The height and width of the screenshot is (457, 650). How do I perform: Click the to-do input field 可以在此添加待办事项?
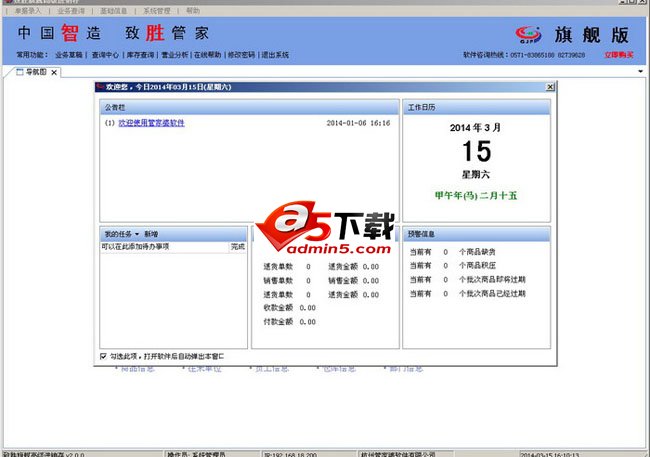(x=165, y=247)
